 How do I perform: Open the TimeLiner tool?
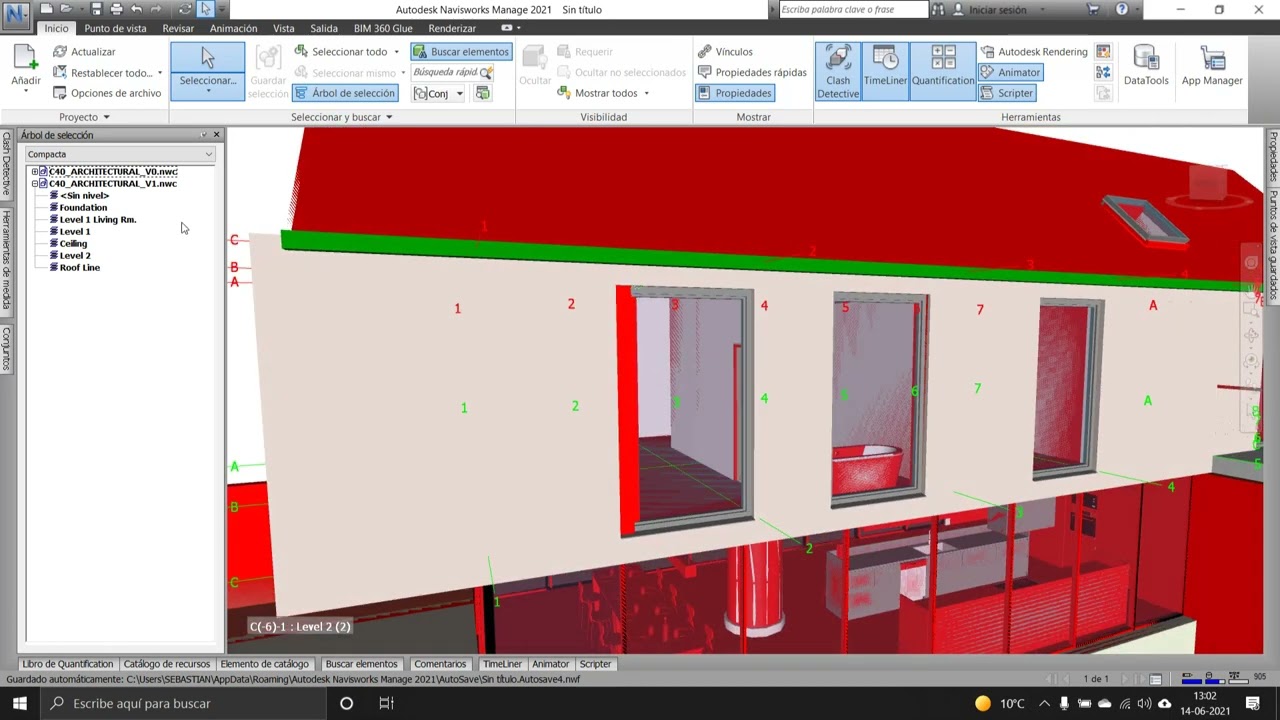pyautogui.click(x=885, y=71)
